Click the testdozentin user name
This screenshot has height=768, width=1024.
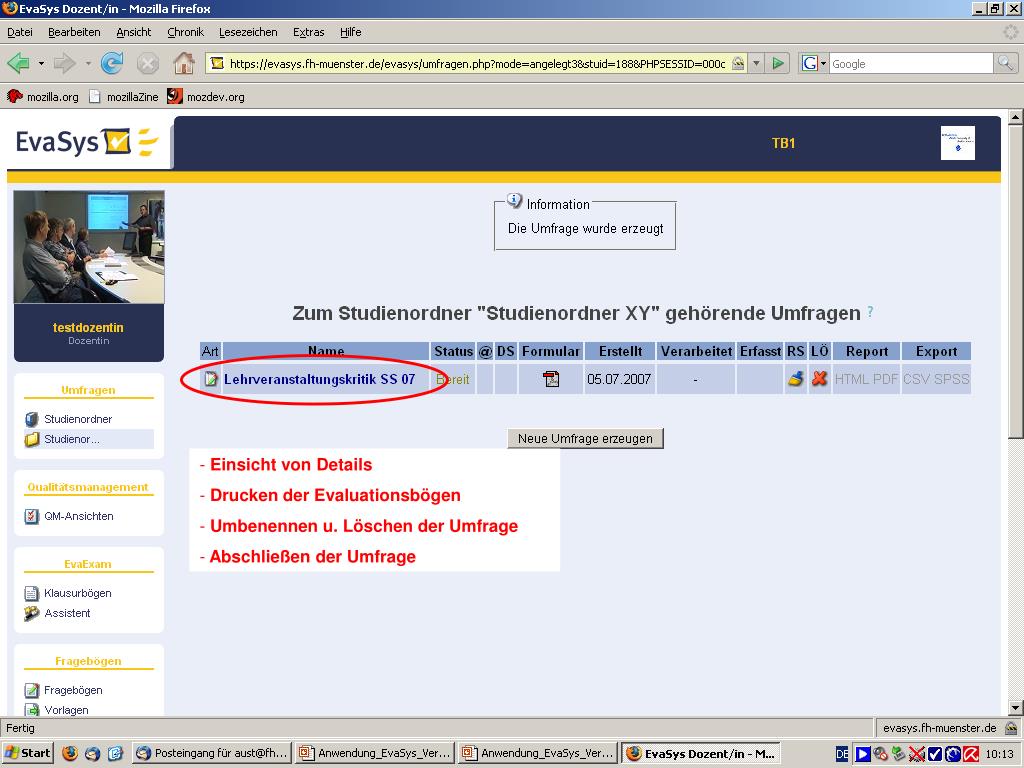88,327
